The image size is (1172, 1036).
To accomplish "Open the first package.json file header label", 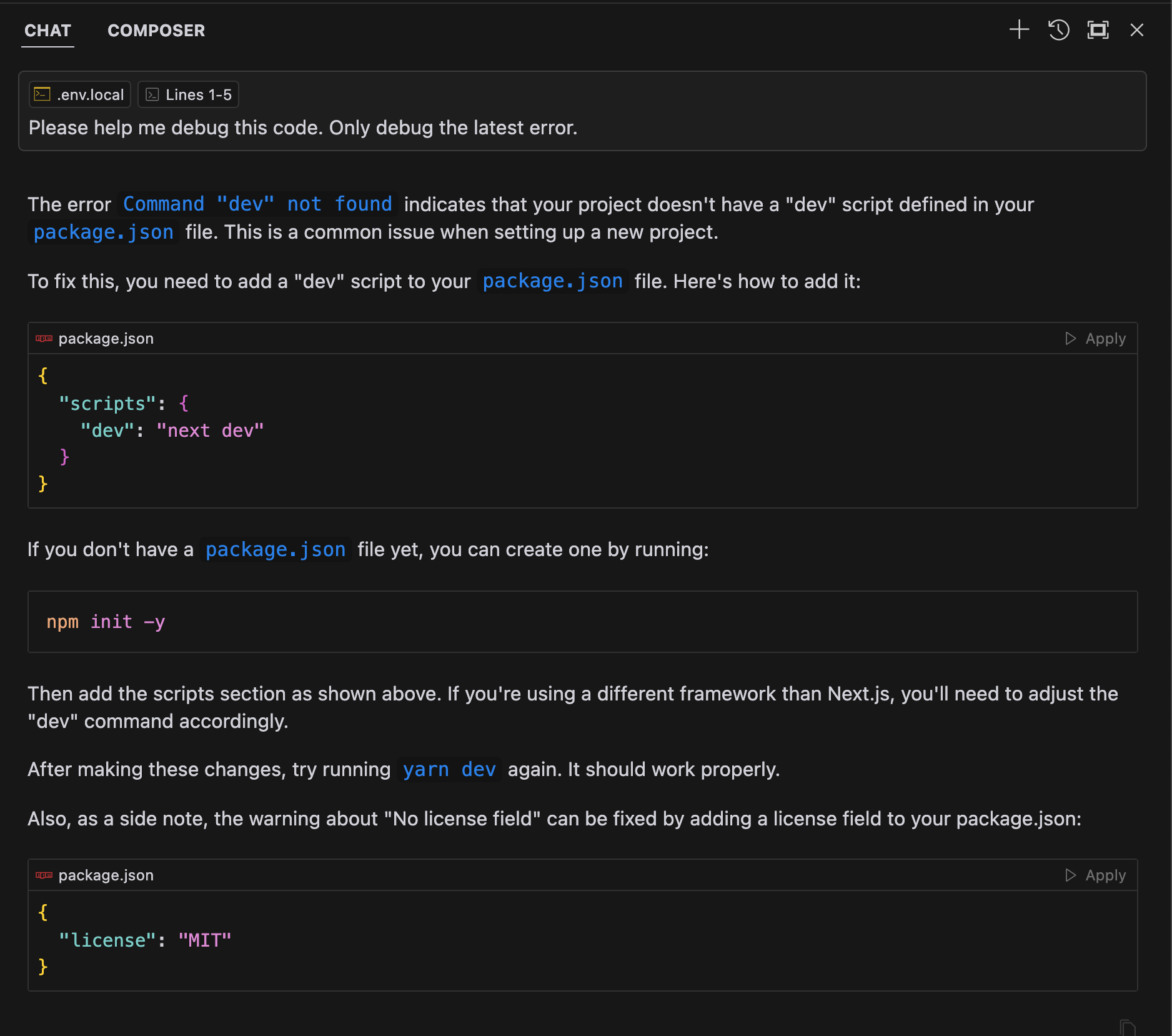I will point(106,339).
